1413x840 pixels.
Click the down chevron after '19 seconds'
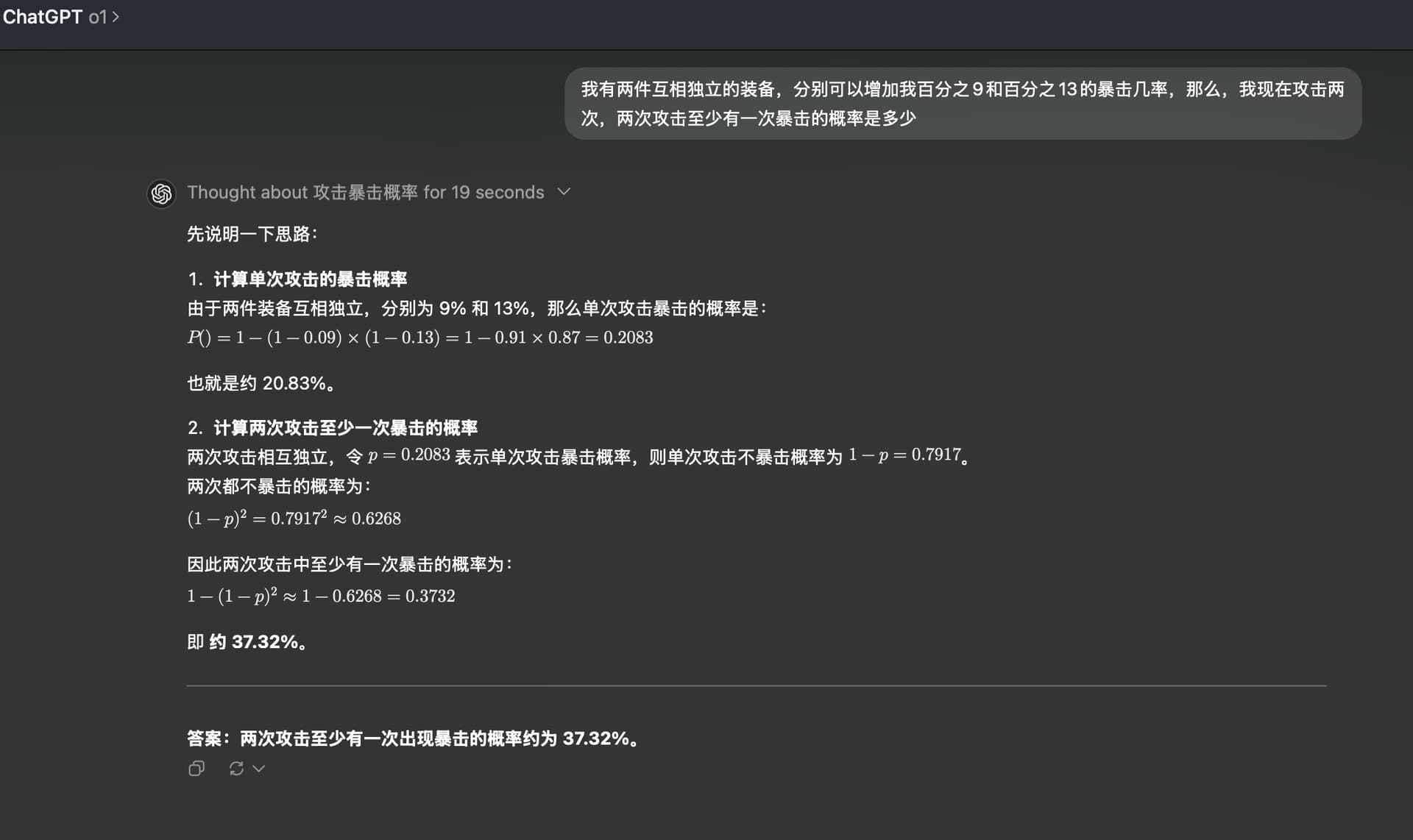[564, 192]
